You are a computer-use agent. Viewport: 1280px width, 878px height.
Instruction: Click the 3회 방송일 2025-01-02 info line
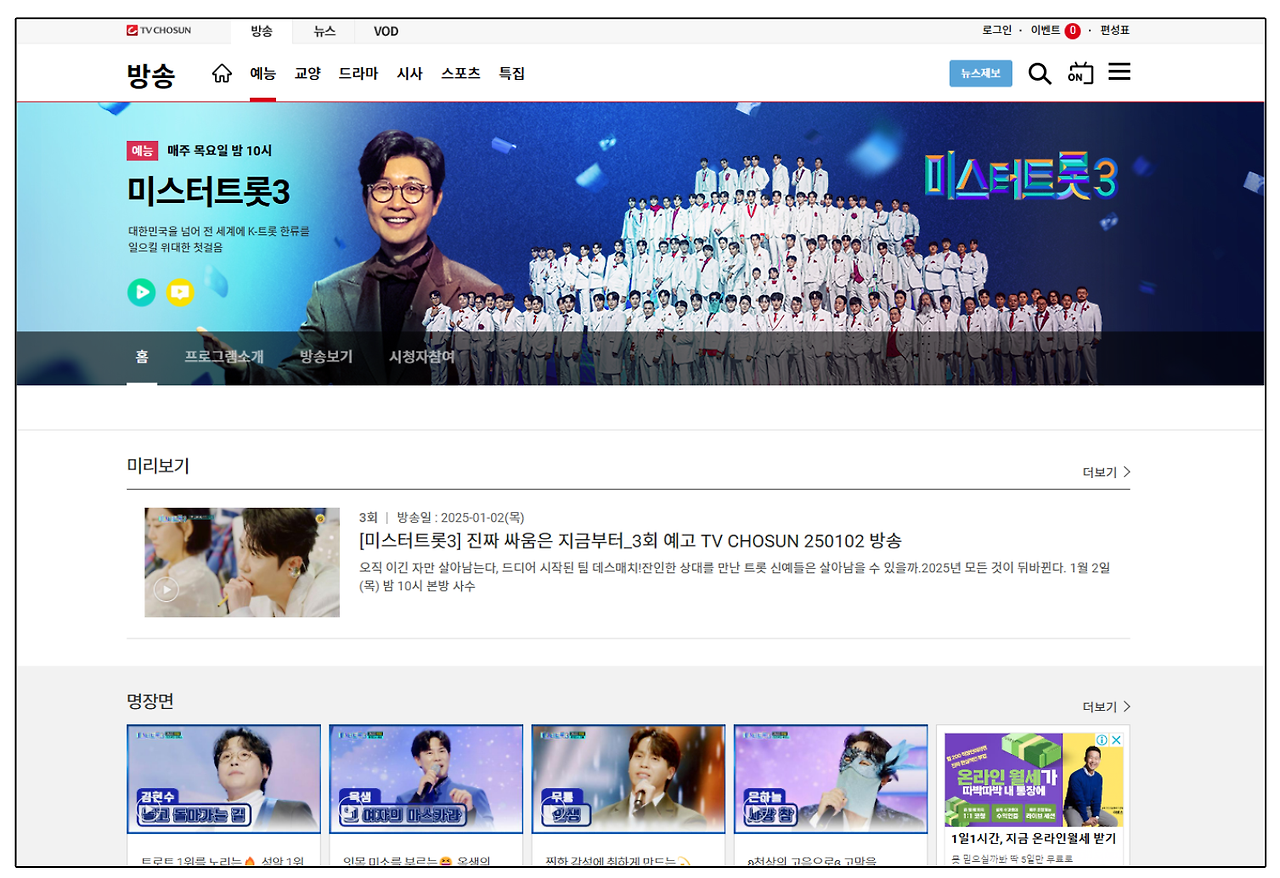tap(441, 517)
